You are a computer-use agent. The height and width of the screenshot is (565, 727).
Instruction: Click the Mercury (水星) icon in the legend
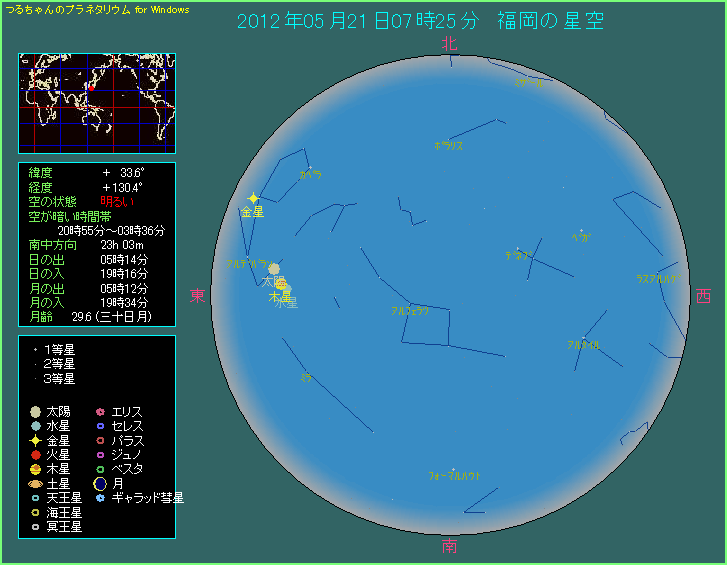click(x=35, y=426)
